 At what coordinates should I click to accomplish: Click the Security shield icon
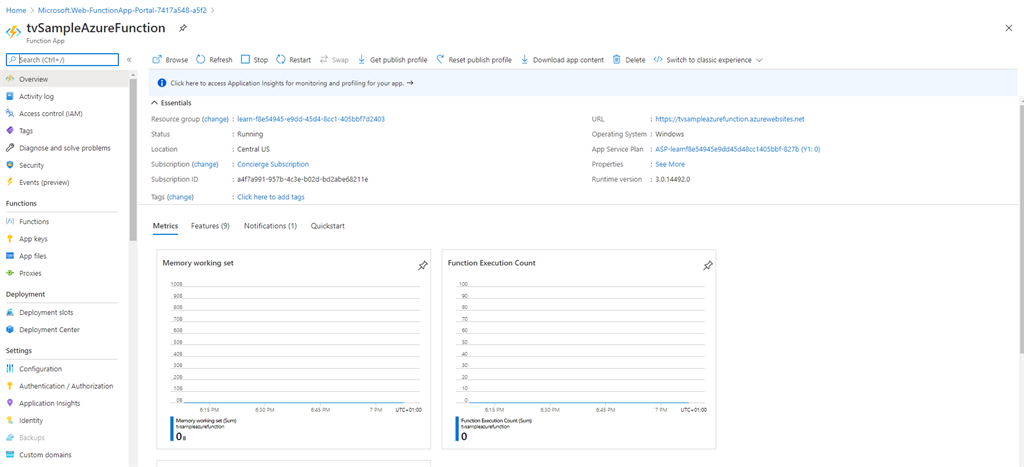(10, 165)
